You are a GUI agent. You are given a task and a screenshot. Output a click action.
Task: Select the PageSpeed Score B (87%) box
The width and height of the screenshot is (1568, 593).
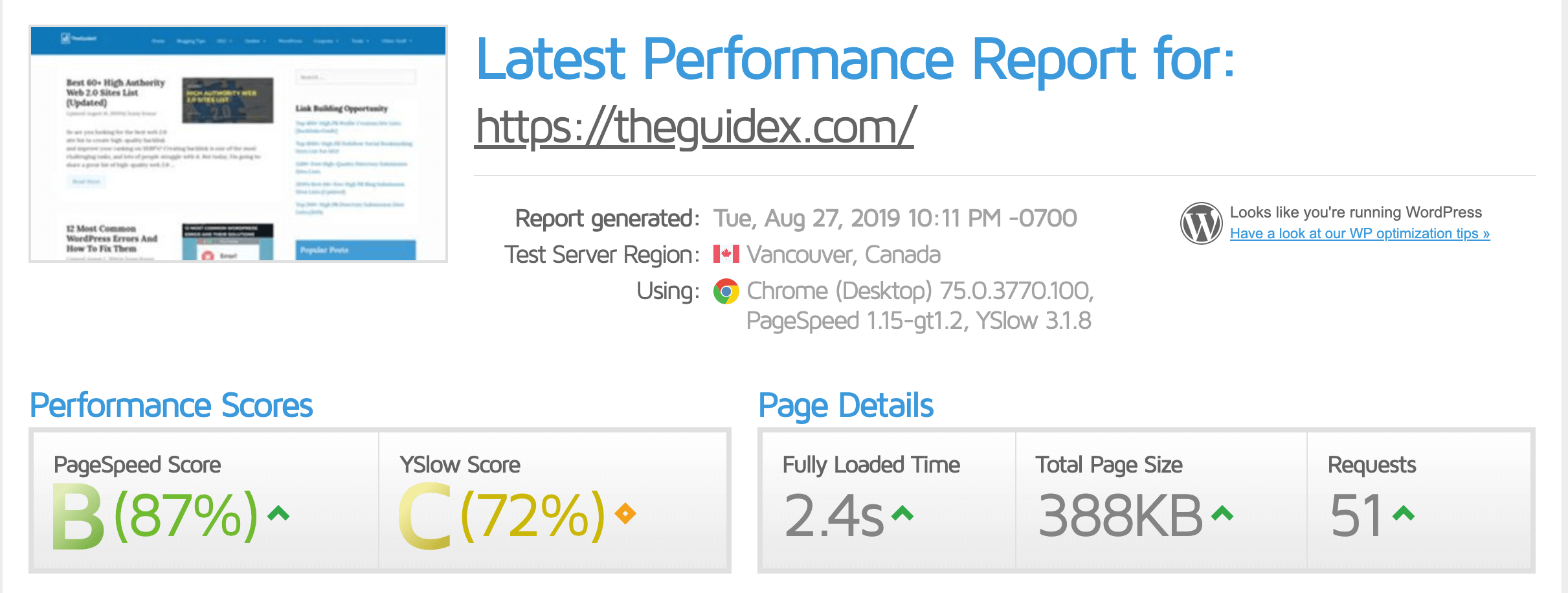point(206,501)
